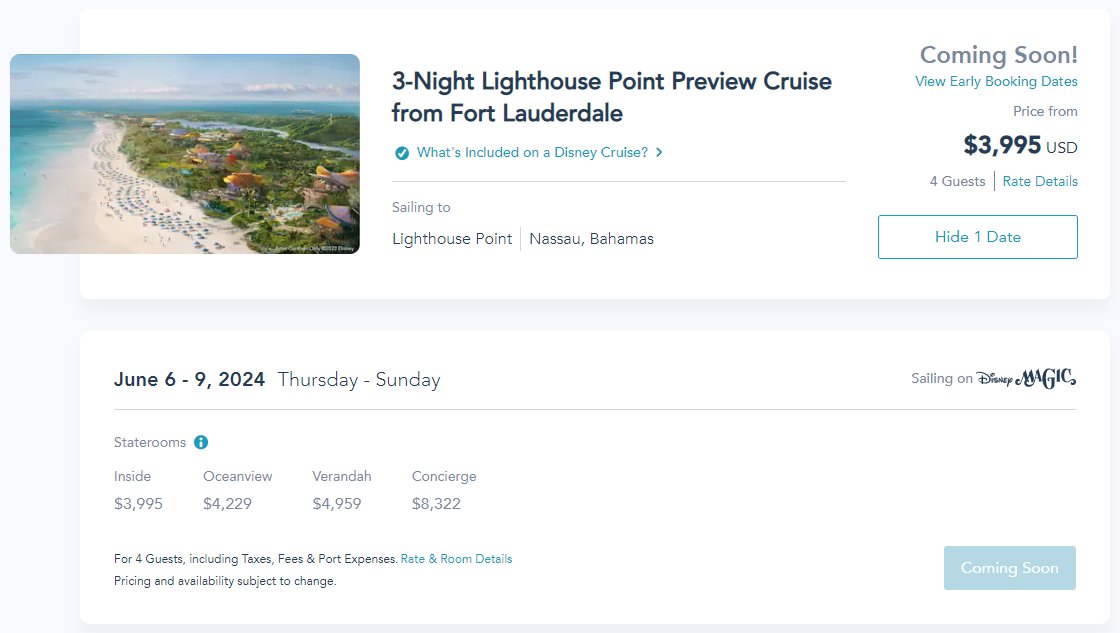Image resolution: width=1120 pixels, height=633 pixels.
Task: Click the Nassau, Bahamas port name
Action: (591, 239)
